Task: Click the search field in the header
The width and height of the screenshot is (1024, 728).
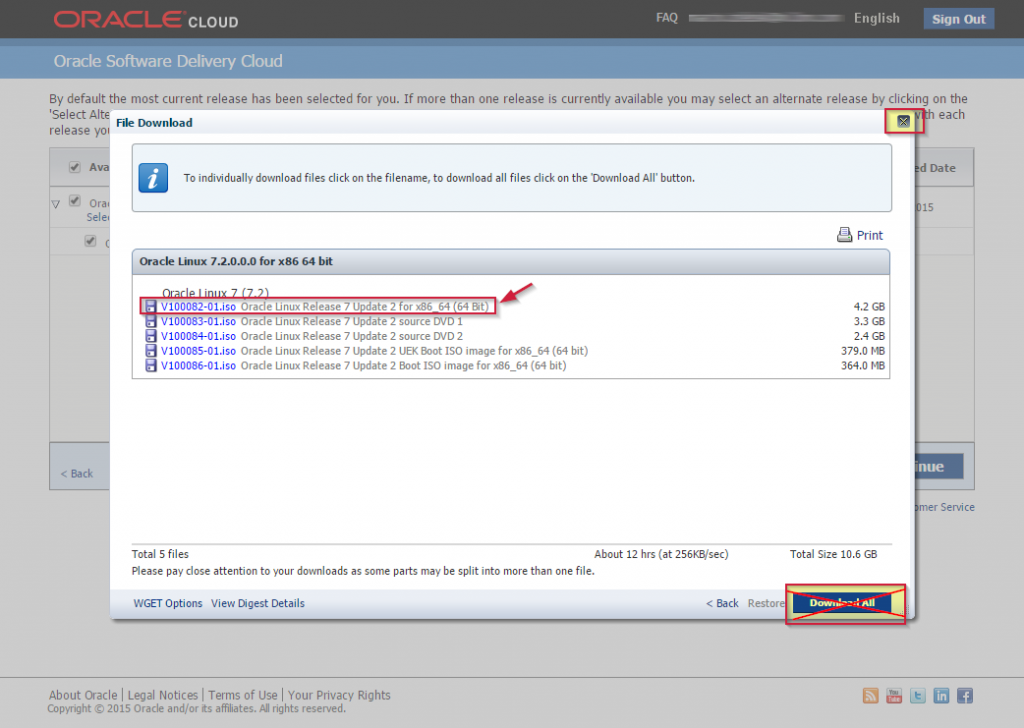Action: coord(765,17)
